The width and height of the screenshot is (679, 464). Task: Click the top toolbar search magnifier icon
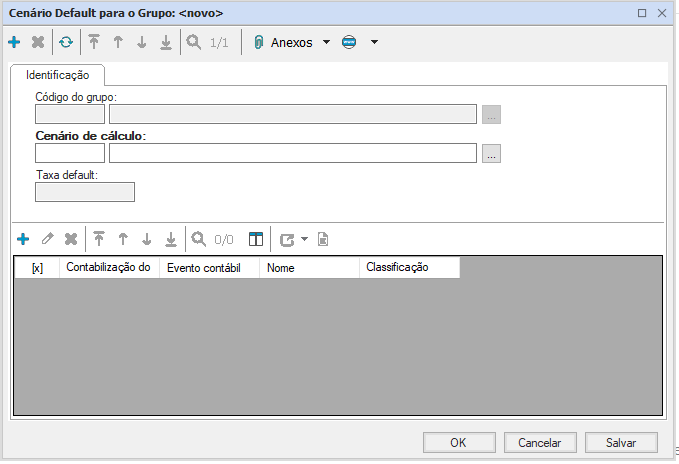pyautogui.click(x=193, y=43)
